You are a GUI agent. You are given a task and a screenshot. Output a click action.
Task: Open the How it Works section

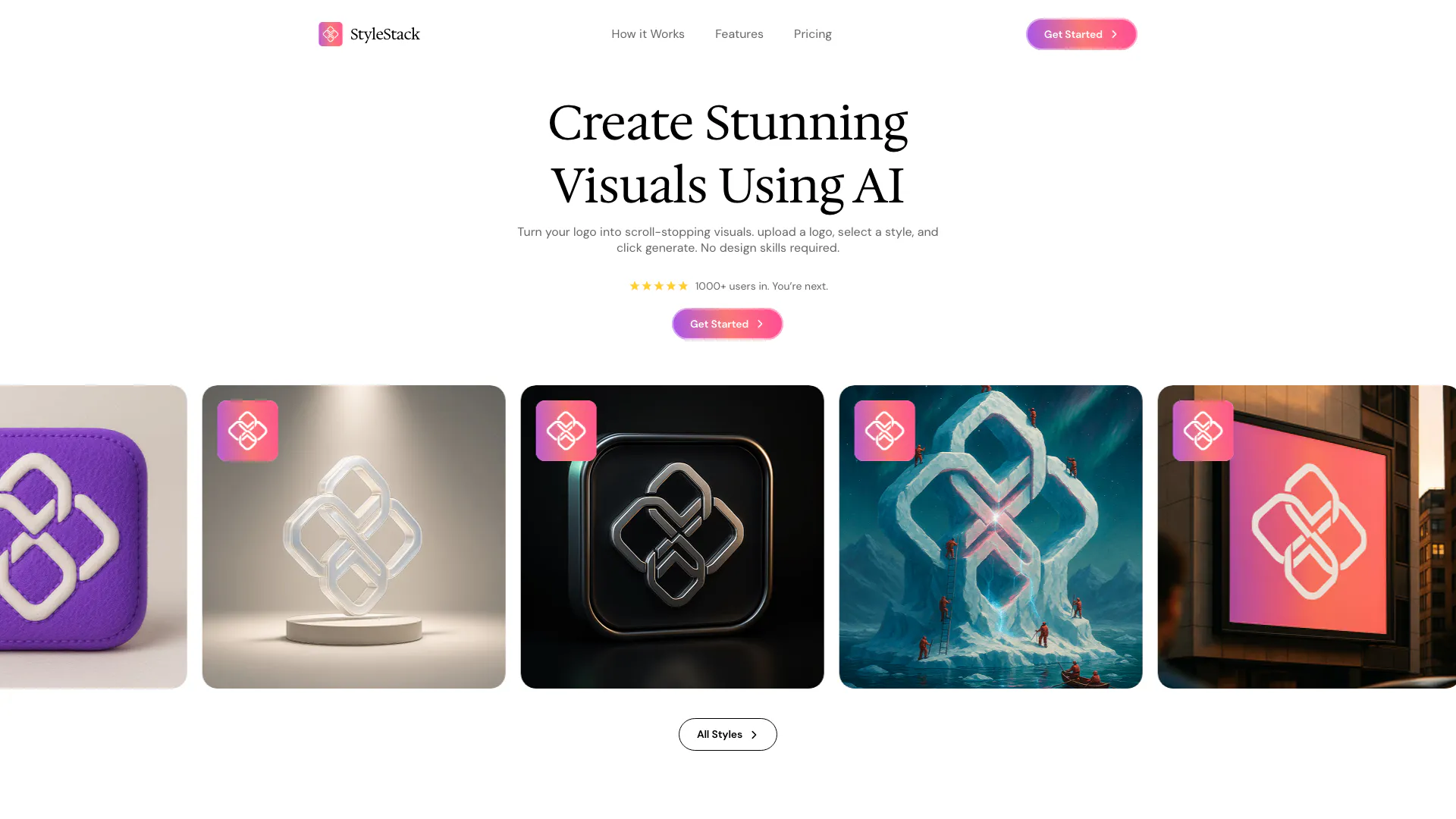coord(648,34)
